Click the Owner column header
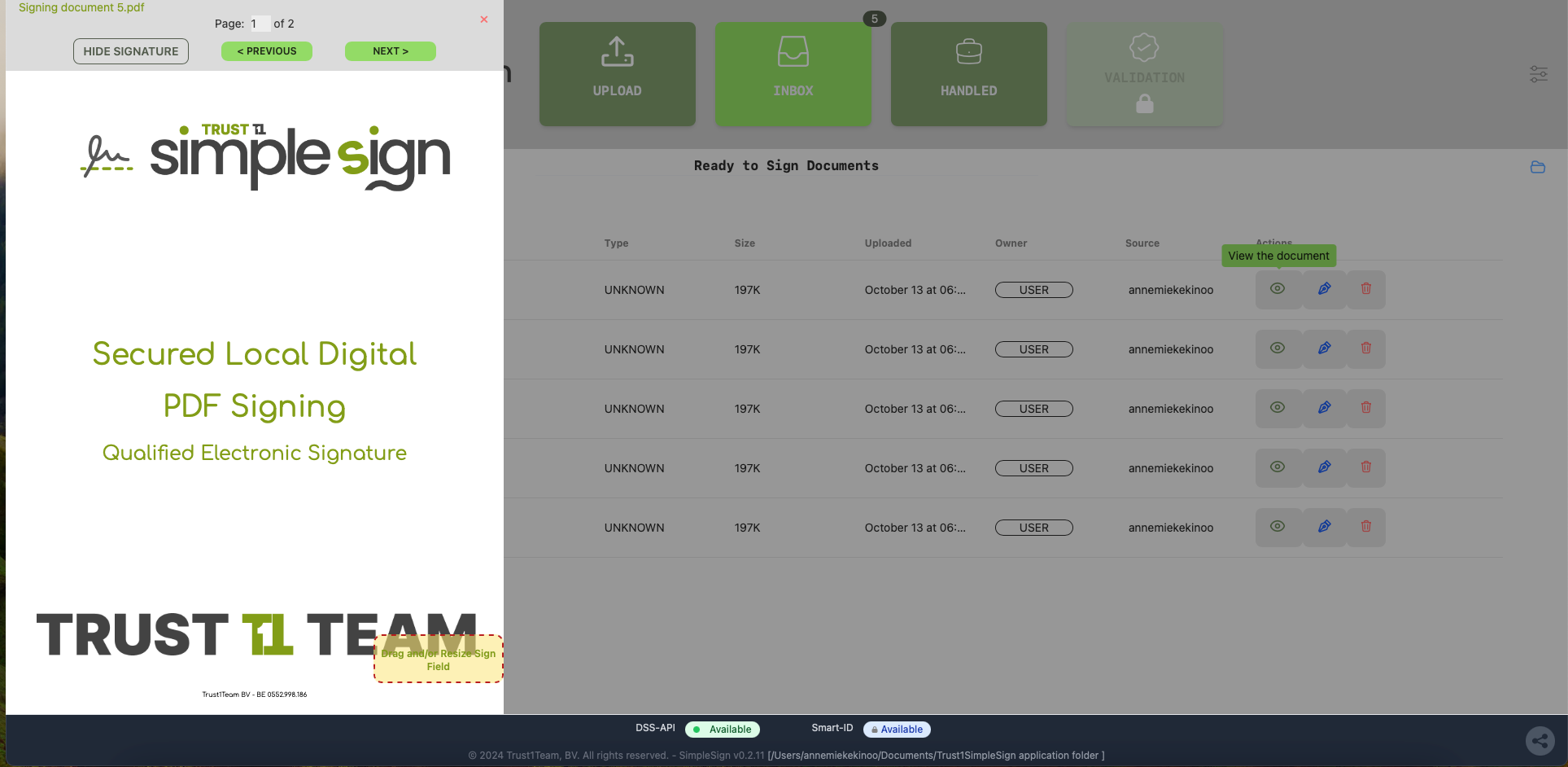1568x767 pixels. coord(1011,243)
